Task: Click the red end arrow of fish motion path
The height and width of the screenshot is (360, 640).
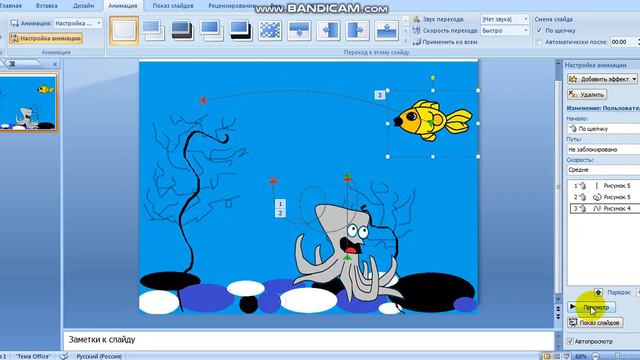Action: (x=202, y=100)
